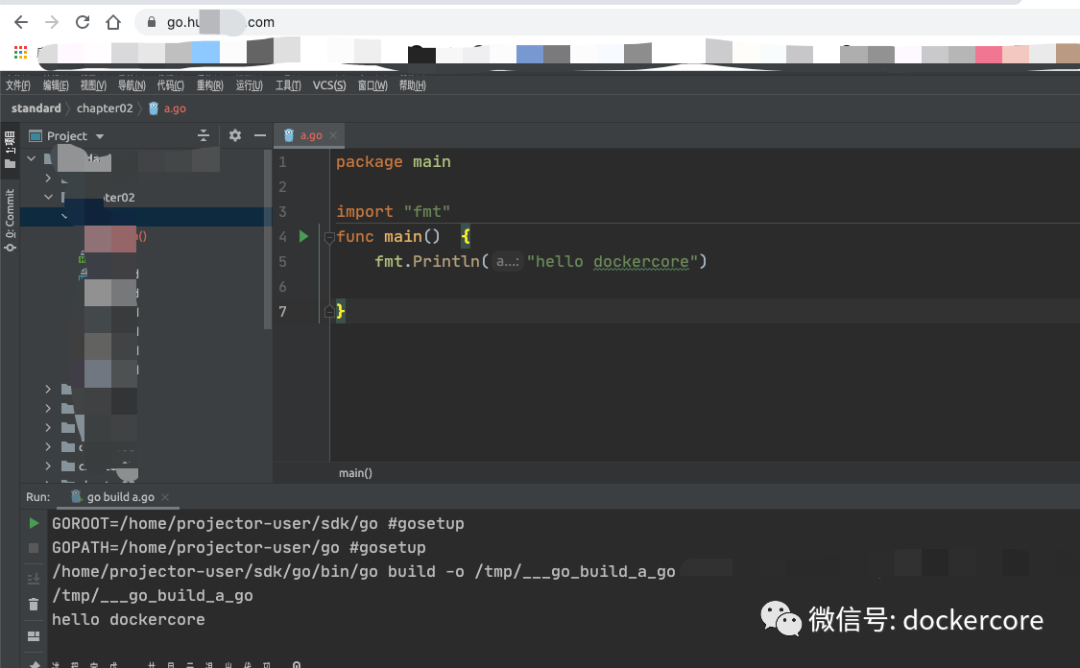Close the a.go editor tab
Screen dimensions: 1080x668
point(333,135)
